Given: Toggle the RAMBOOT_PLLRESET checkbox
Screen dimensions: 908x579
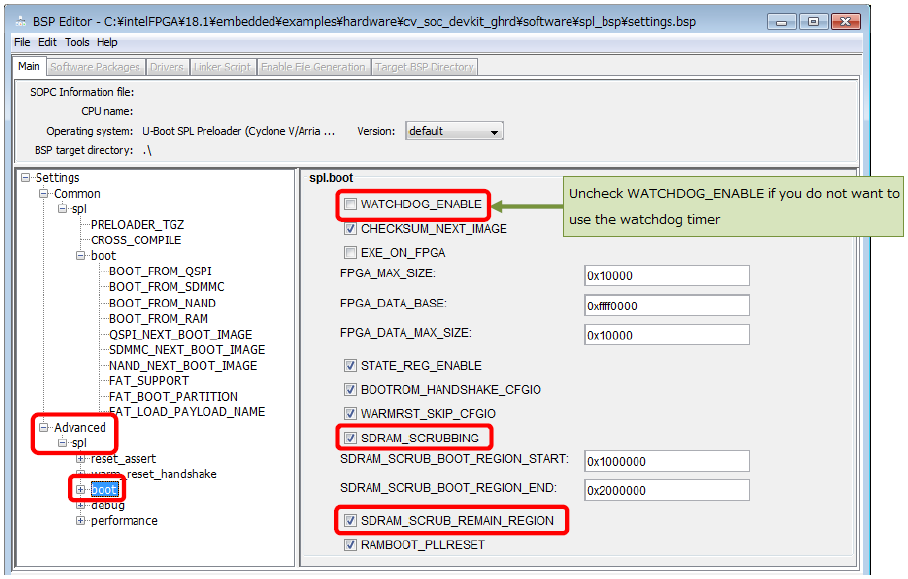Looking at the screenshot, I should [x=351, y=544].
